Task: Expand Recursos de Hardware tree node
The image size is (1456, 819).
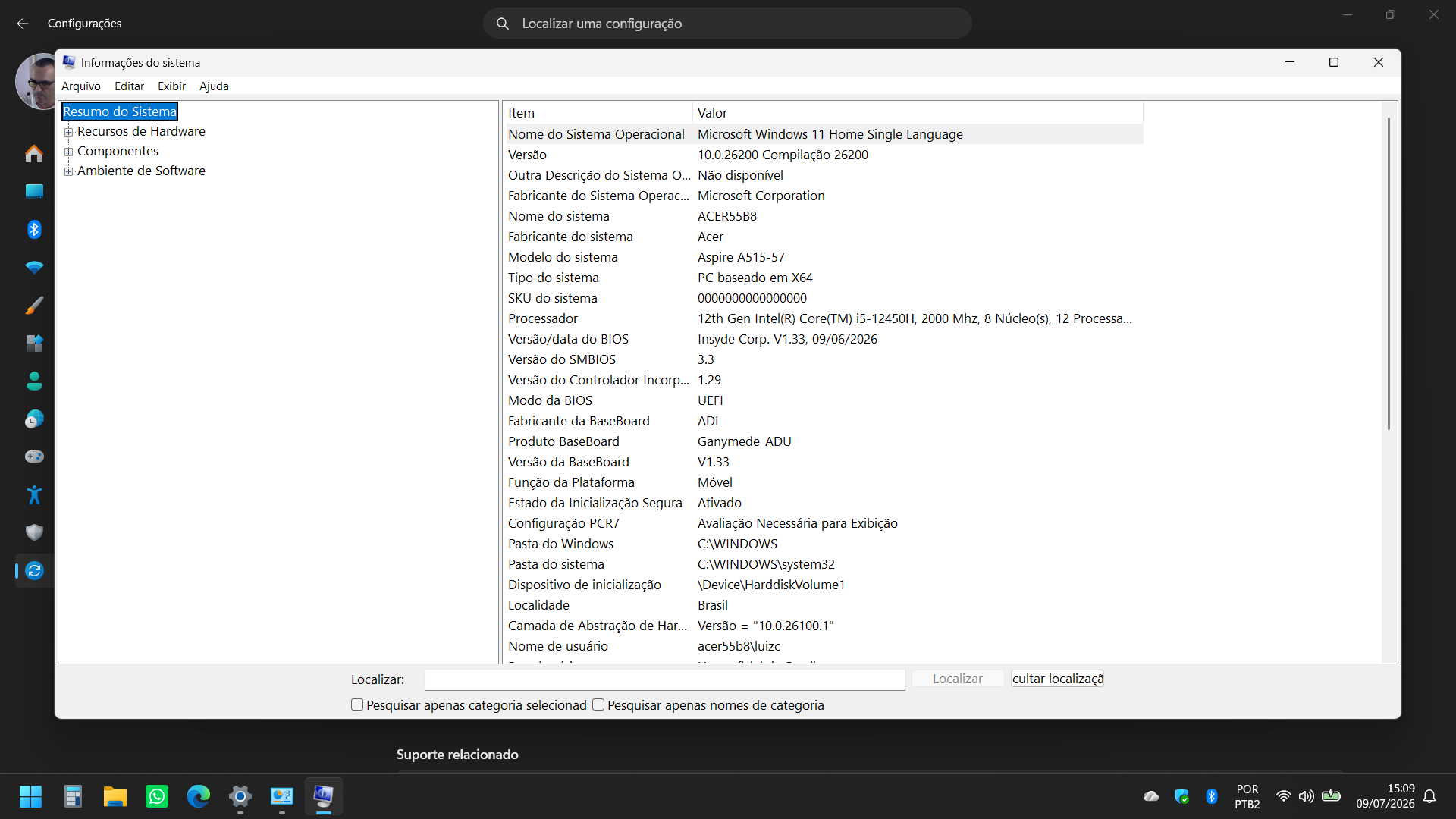Action: [69, 132]
